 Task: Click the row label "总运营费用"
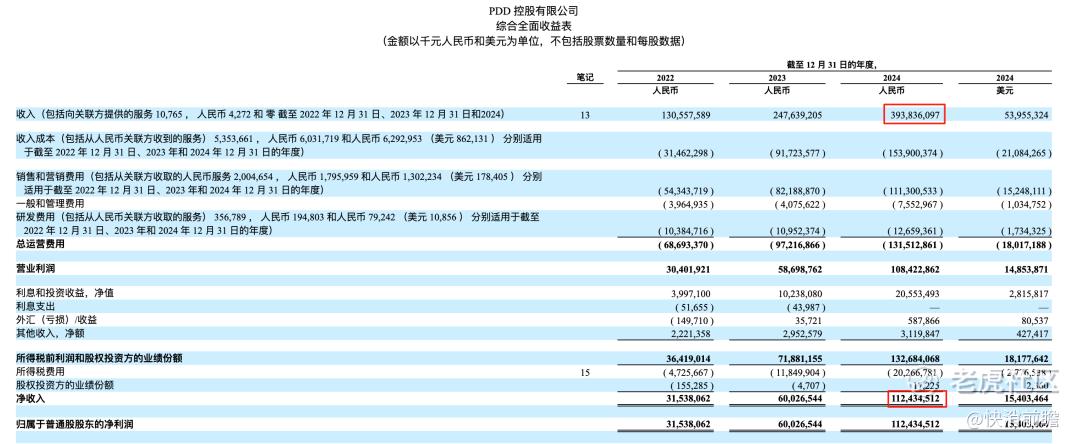click(40, 244)
